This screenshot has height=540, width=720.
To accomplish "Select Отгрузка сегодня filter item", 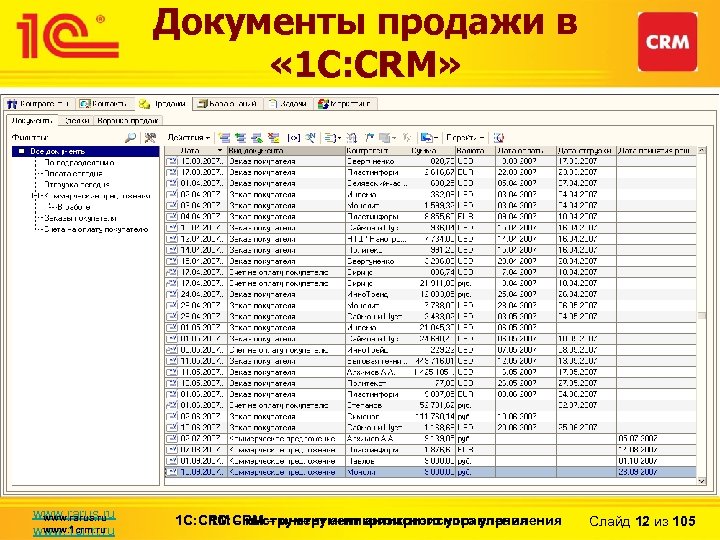I will click(77, 185).
